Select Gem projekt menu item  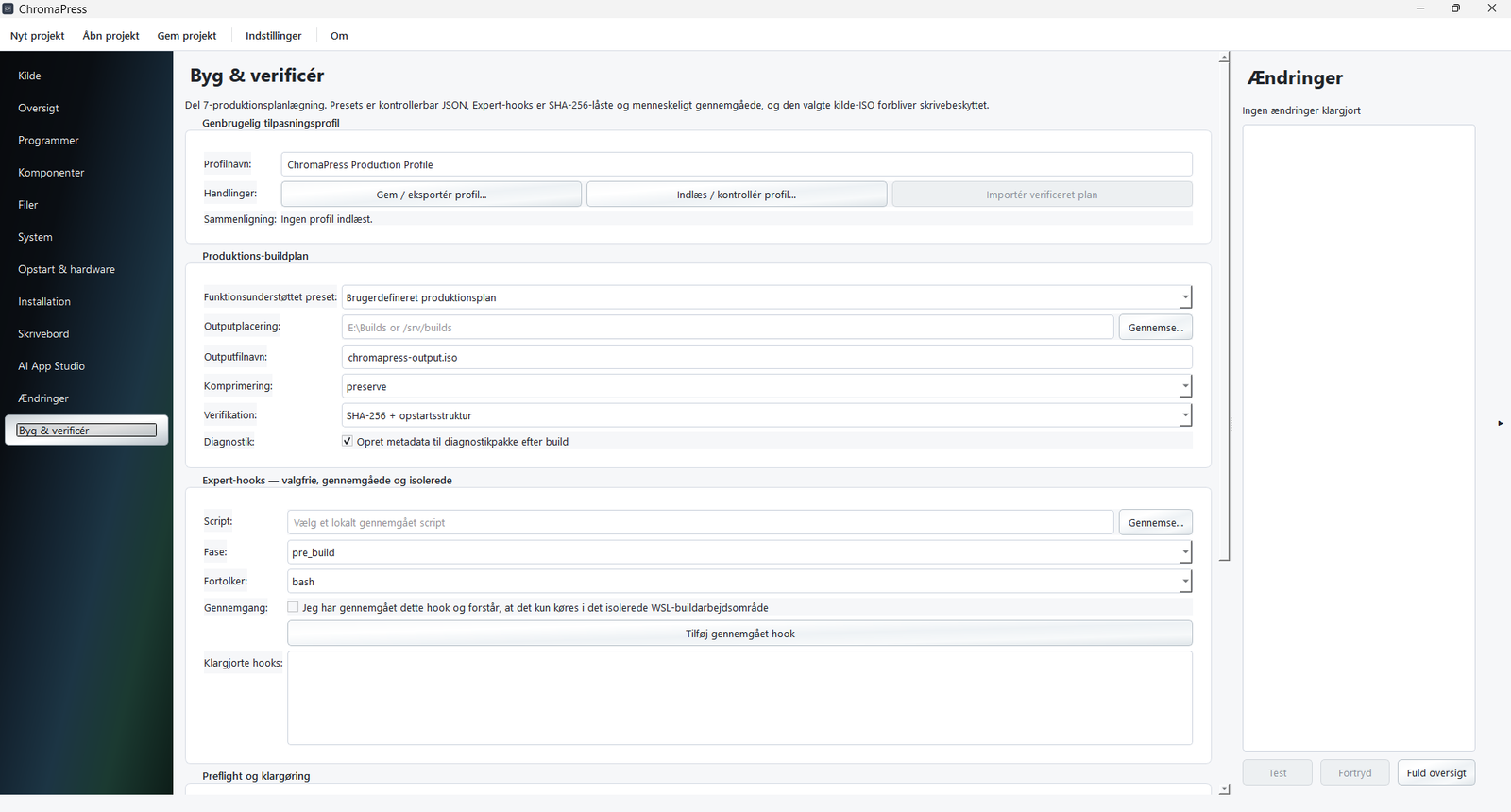click(x=187, y=36)
